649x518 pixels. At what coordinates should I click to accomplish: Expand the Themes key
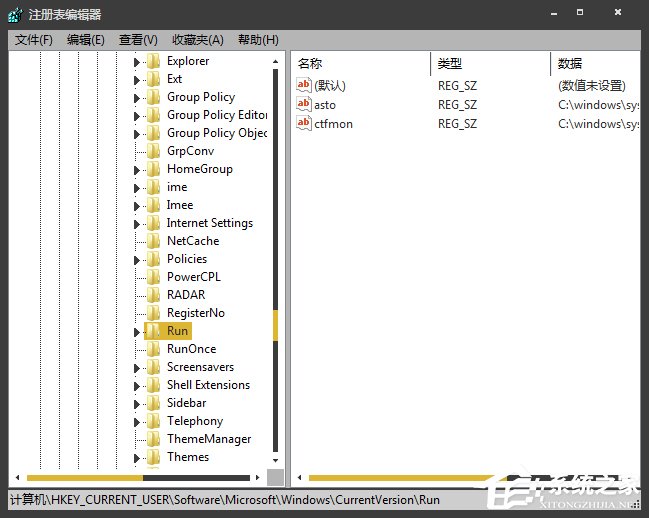[x=137, y=458]
